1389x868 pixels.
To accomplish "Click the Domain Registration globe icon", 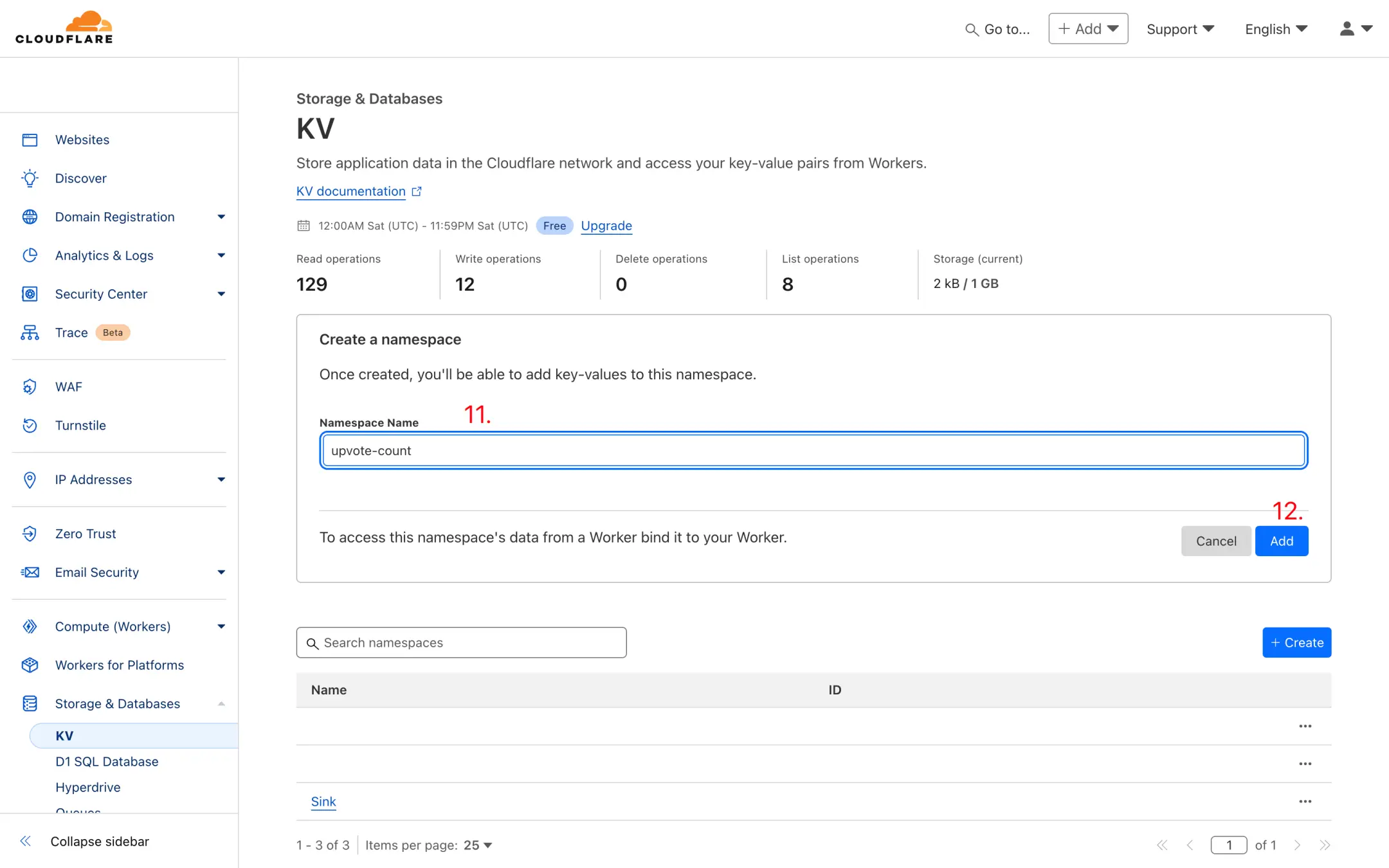I will [30, 217].
